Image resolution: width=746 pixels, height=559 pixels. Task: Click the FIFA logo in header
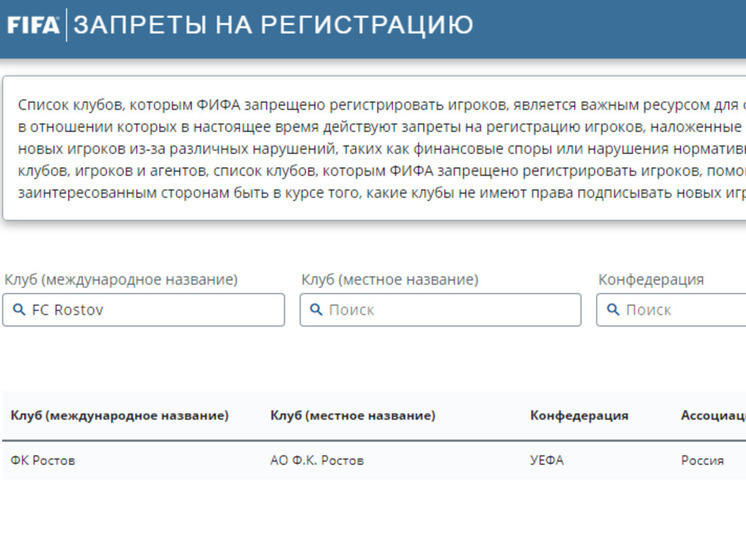pyautogui.click(x=33, y=25)
